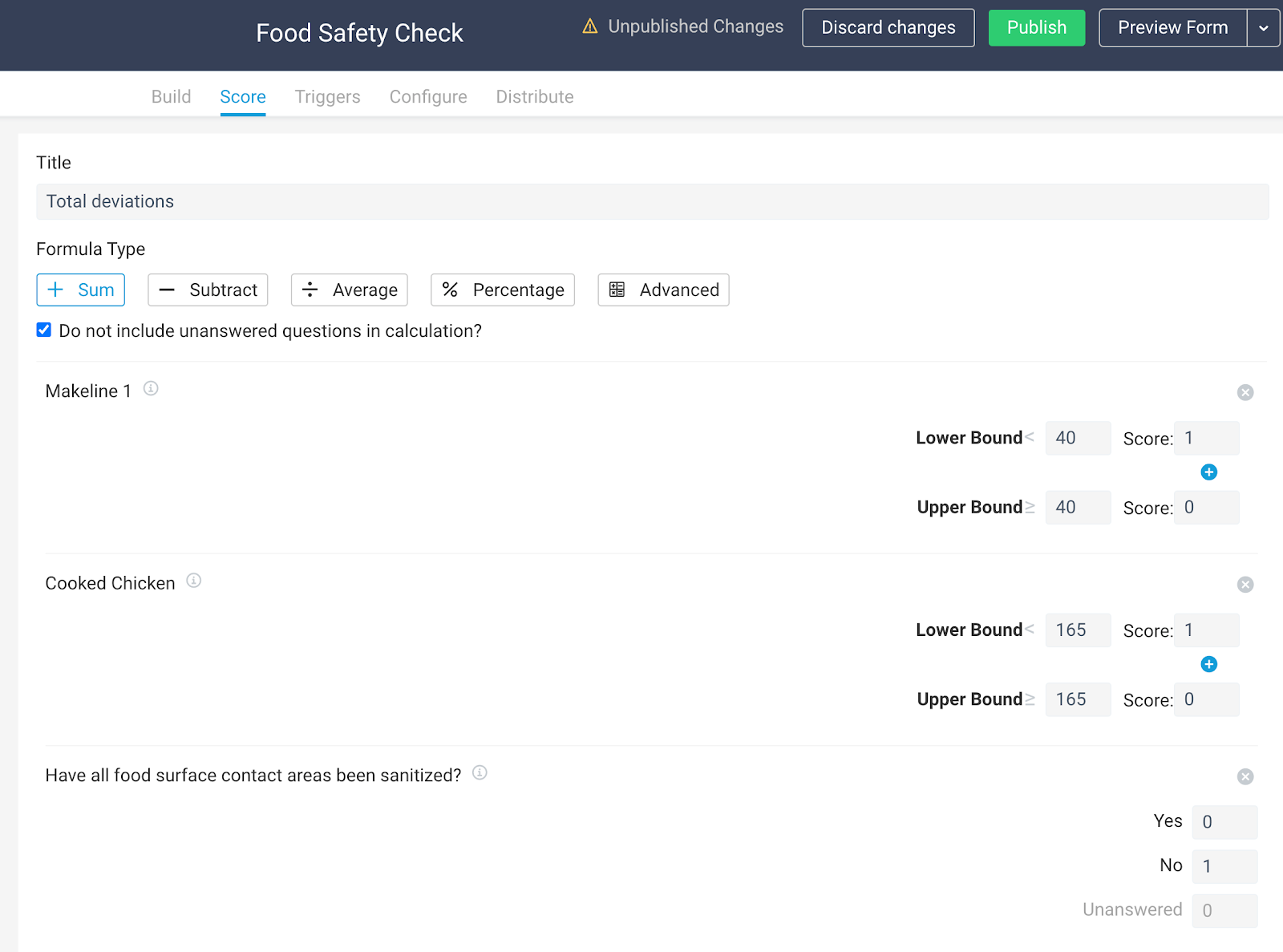The image size is (1283, 952).
Task: Click the Makeline 1 label
Action: (x=88, y=391)
